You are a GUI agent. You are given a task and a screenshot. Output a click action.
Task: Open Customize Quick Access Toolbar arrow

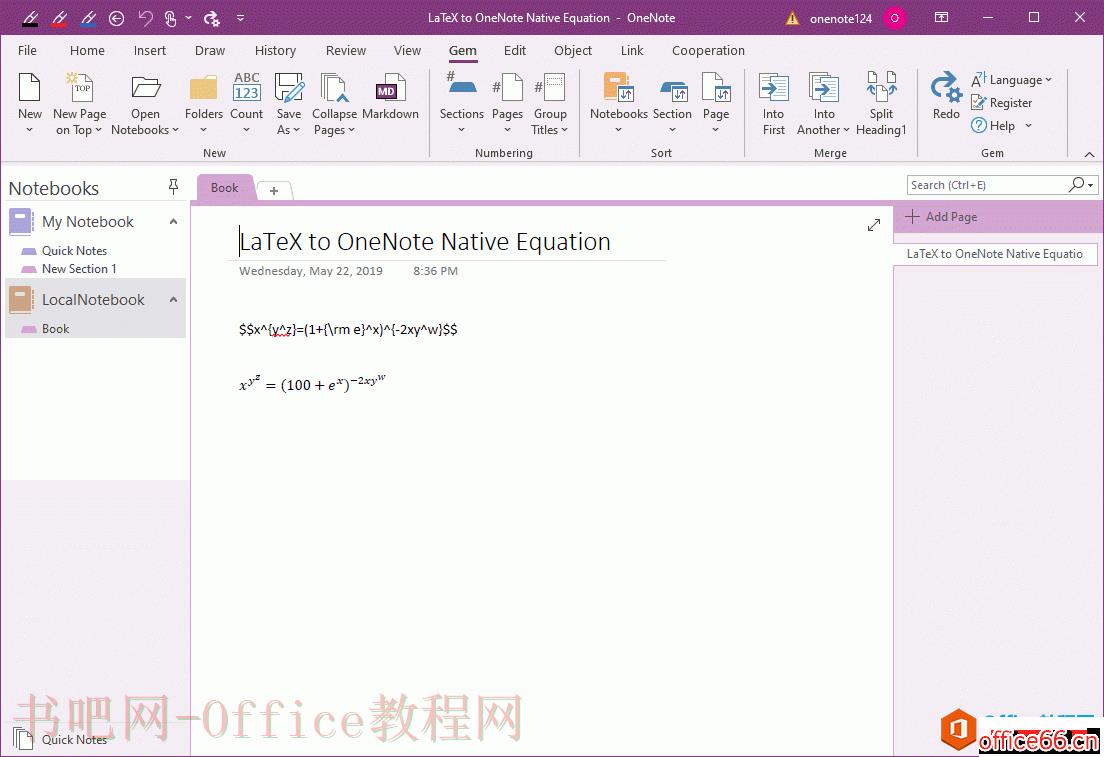240,18
